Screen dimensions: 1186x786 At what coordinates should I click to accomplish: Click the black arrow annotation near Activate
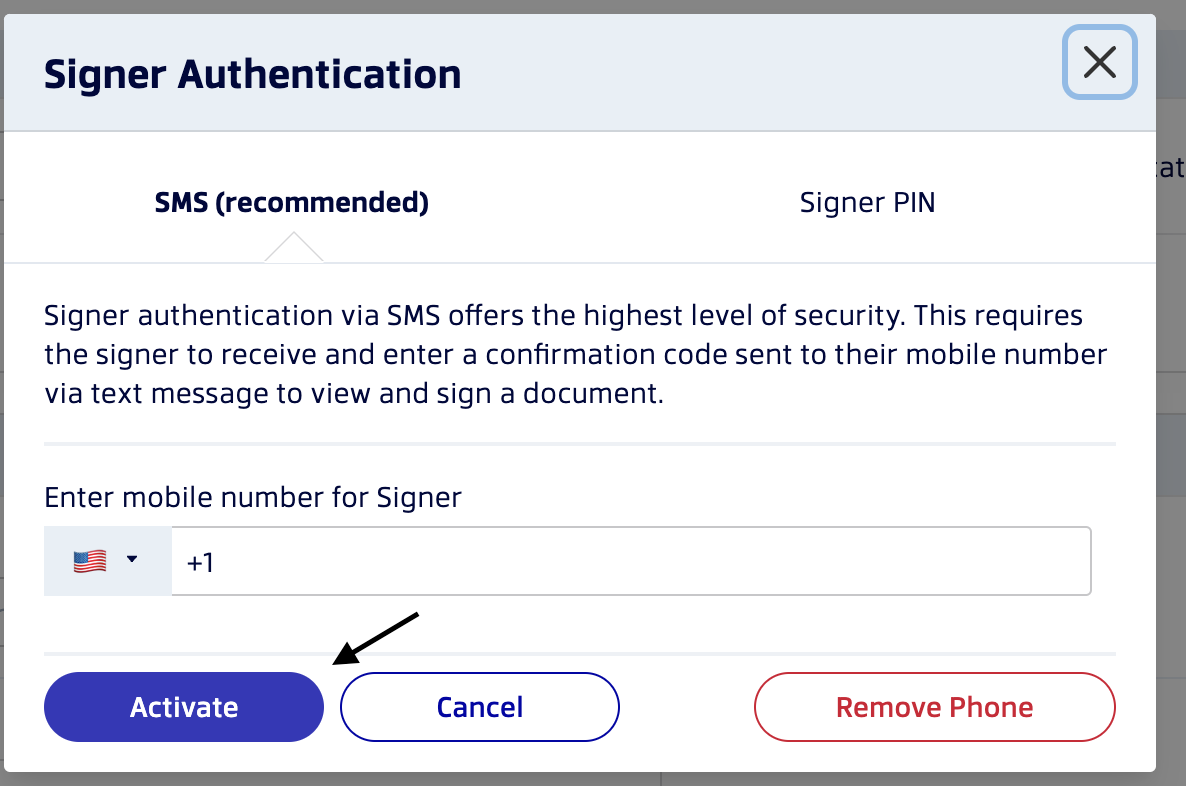pyautogui.click(x=376, y=638)
